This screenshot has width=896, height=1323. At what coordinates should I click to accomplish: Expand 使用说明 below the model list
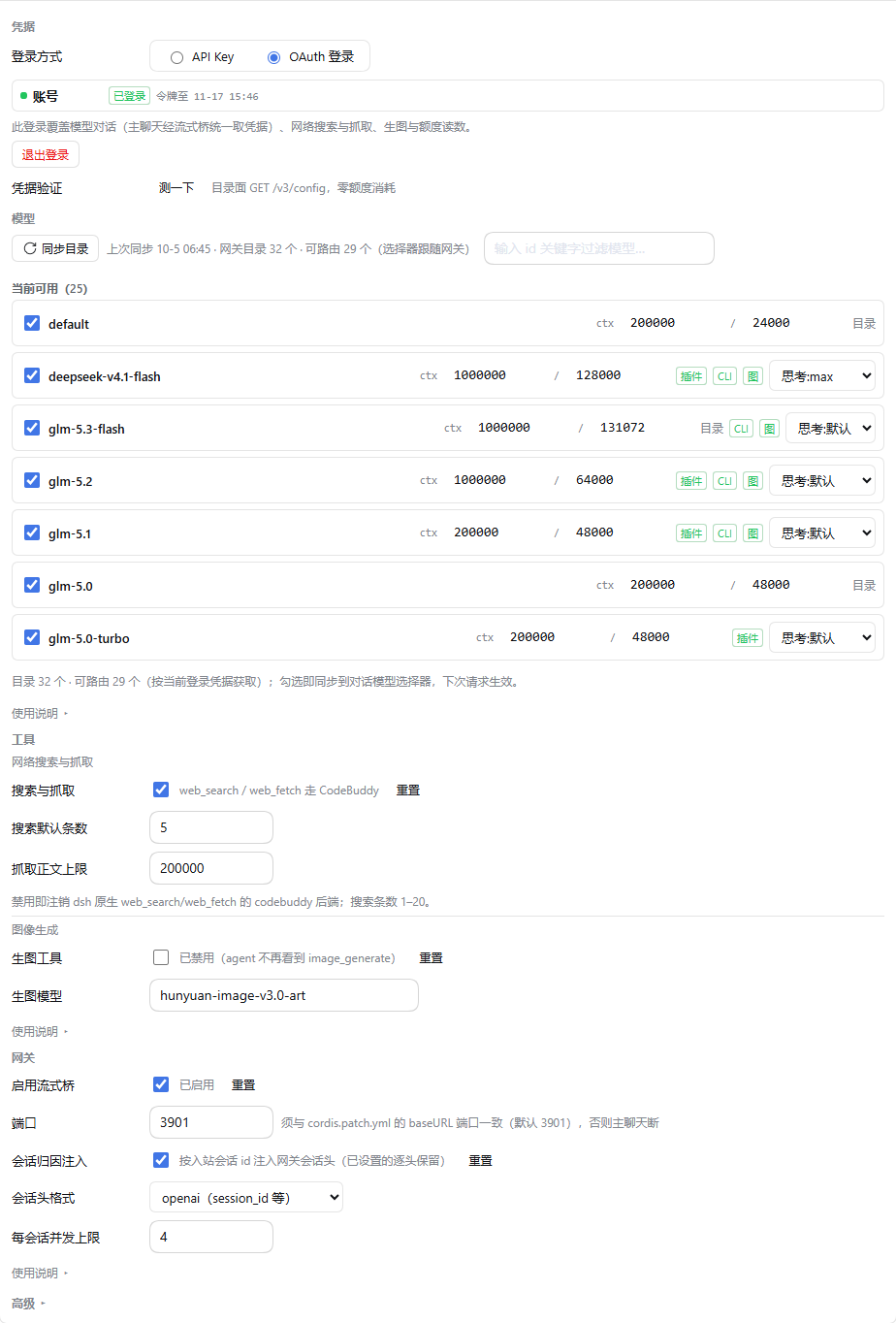pos(40,713)
